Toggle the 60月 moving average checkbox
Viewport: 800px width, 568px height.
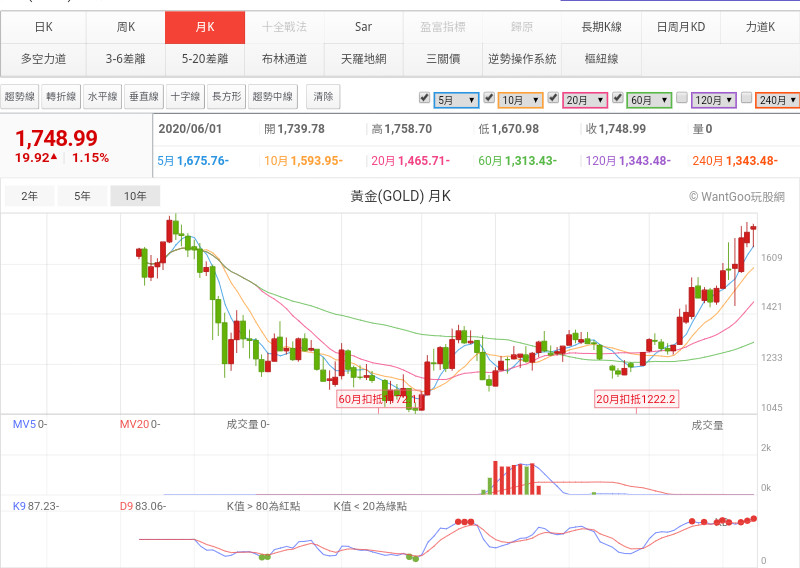(618, 98)
